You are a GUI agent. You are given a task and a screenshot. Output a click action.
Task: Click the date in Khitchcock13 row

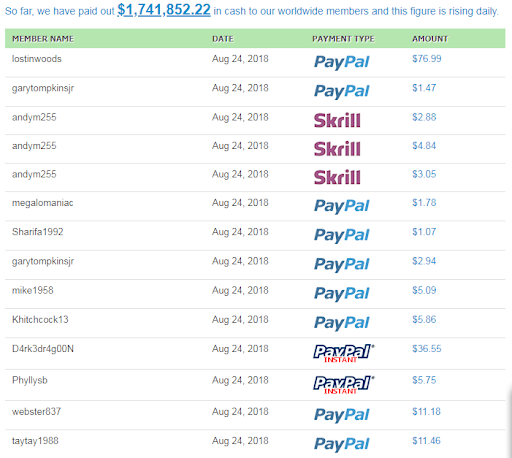pos(240,320)
